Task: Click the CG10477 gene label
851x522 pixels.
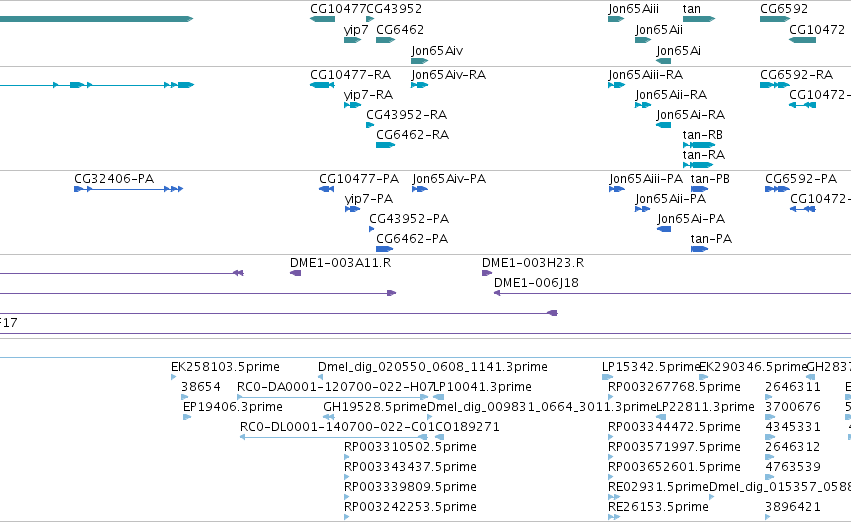Action: (338, 9)
